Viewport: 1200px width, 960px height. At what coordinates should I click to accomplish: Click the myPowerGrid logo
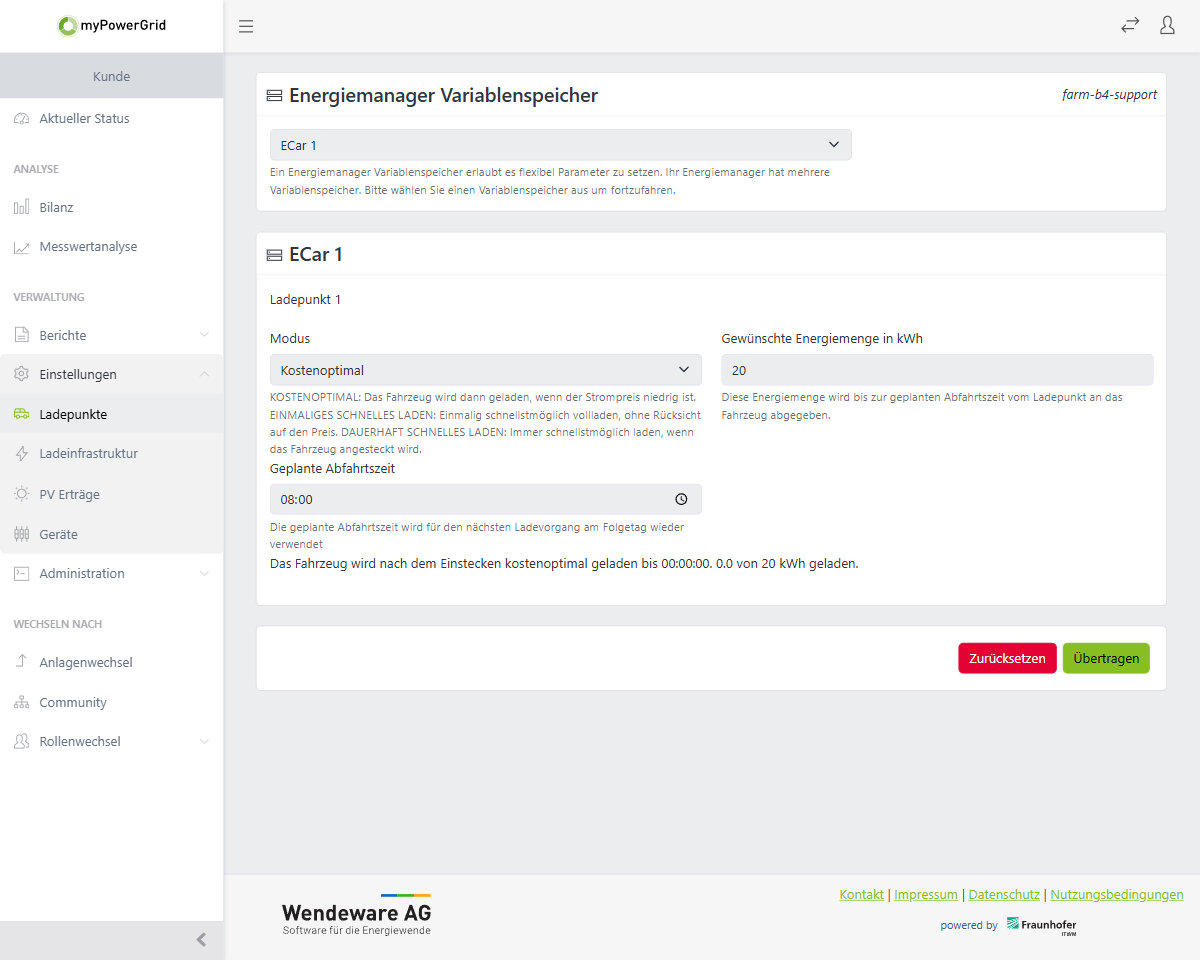[112, 26]
